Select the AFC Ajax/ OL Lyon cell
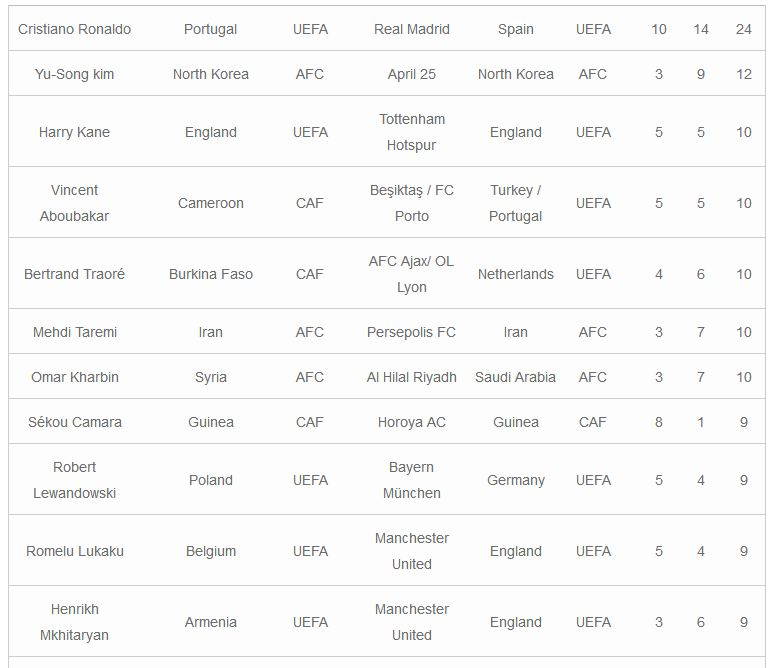This screenshot has height=668, width=773. (411, 274)
